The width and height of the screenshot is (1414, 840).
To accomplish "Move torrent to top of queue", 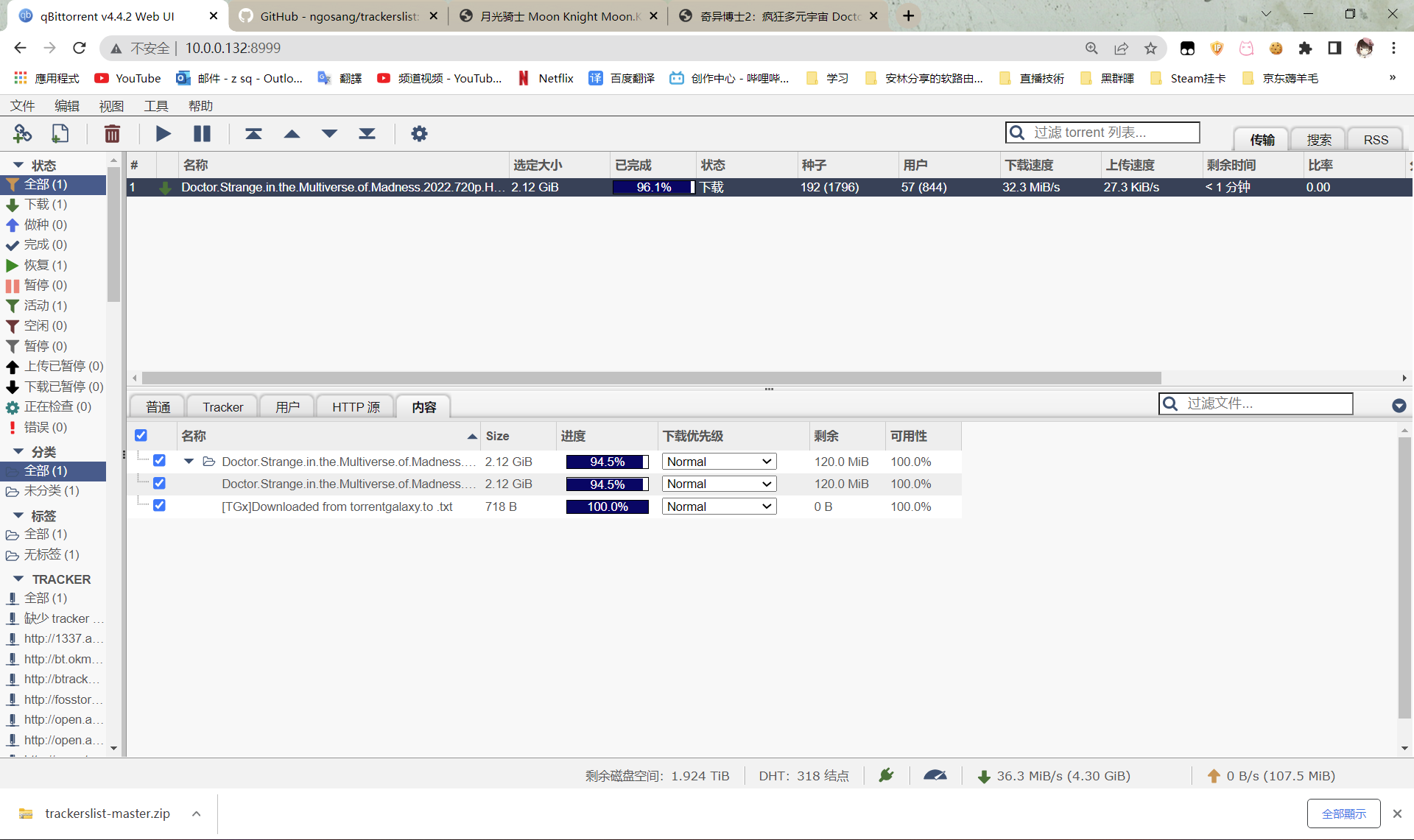I will 253,133.
